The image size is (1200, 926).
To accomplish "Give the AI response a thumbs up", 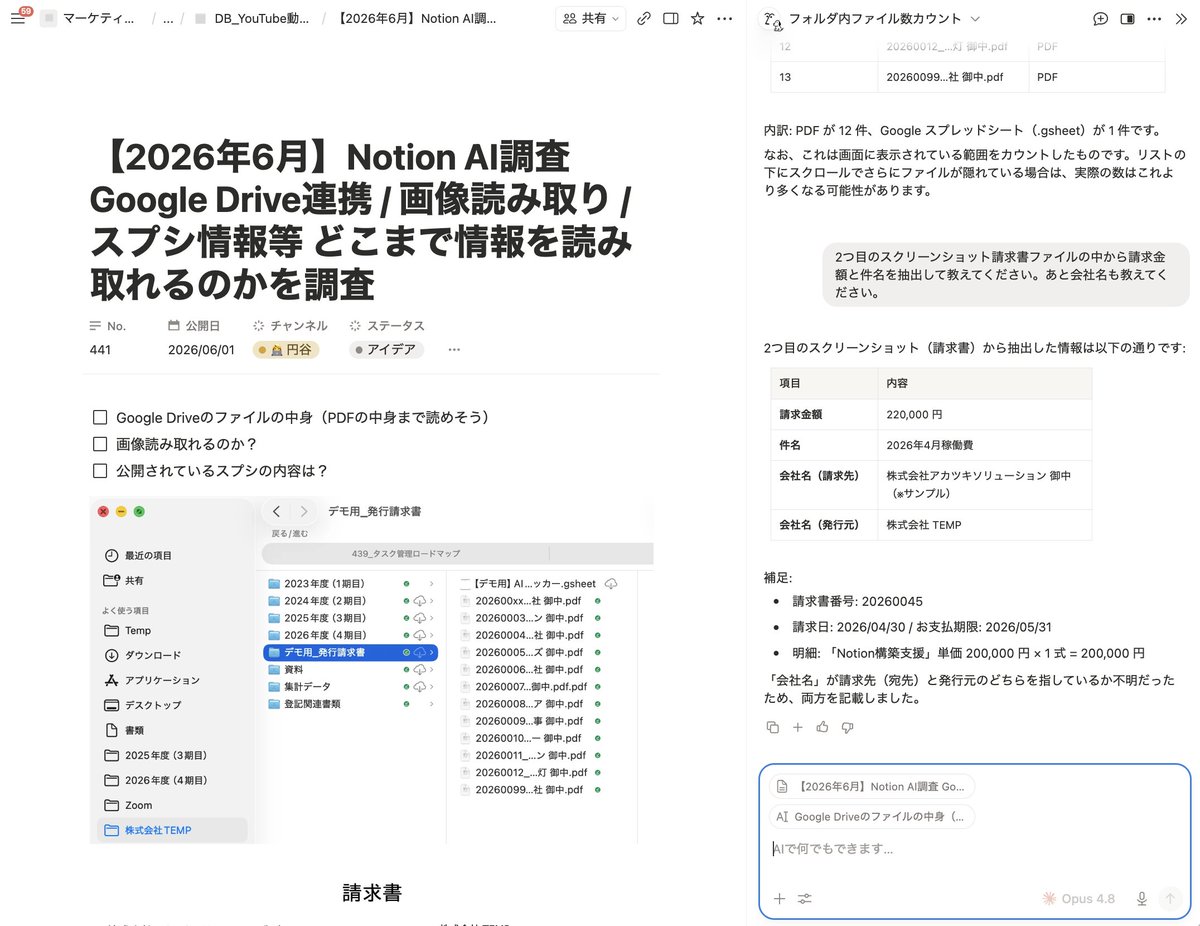I will click(x=822, y=727).
